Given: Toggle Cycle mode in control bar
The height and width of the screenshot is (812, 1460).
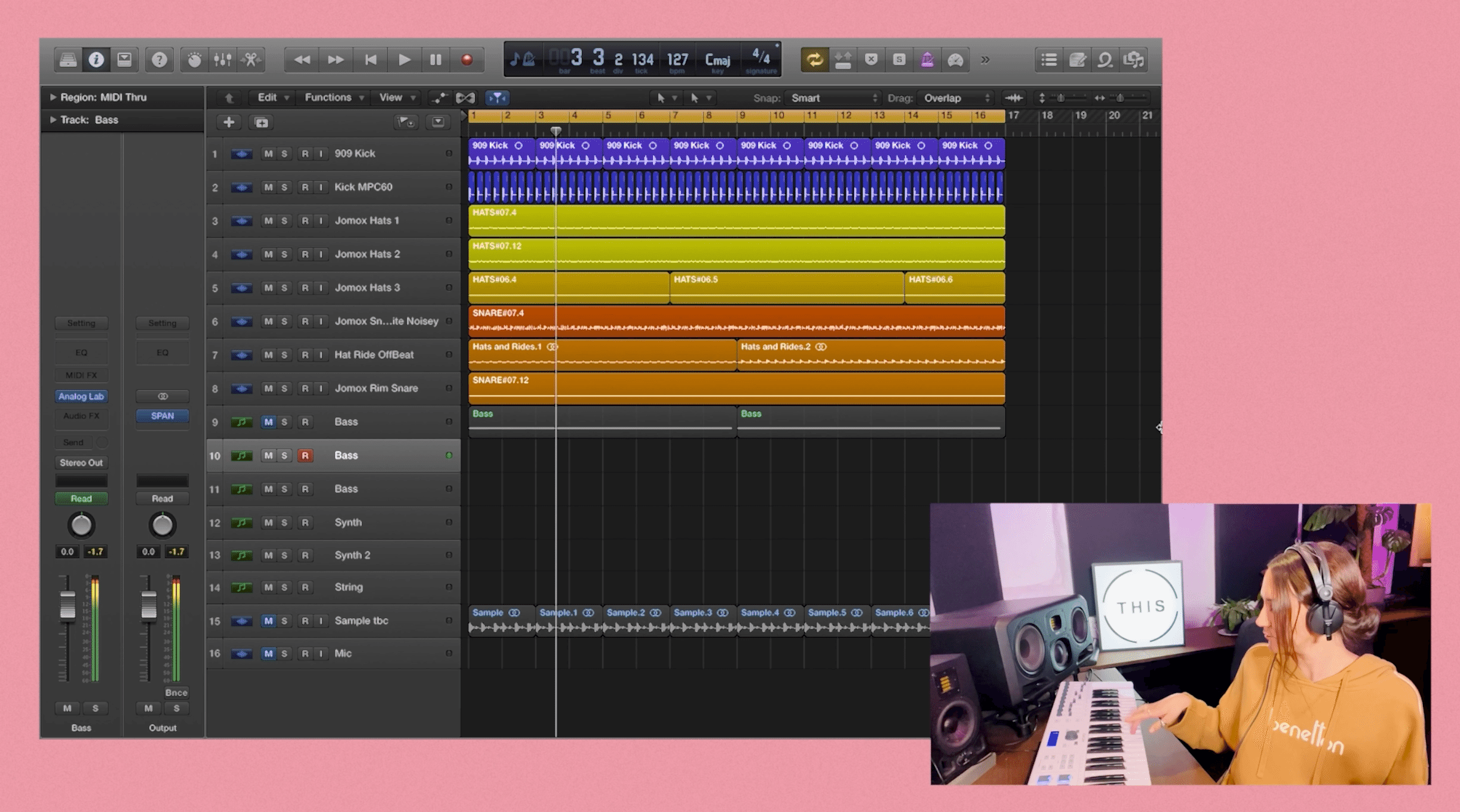Looking at the screenshot, I should [x=815, y=60].
